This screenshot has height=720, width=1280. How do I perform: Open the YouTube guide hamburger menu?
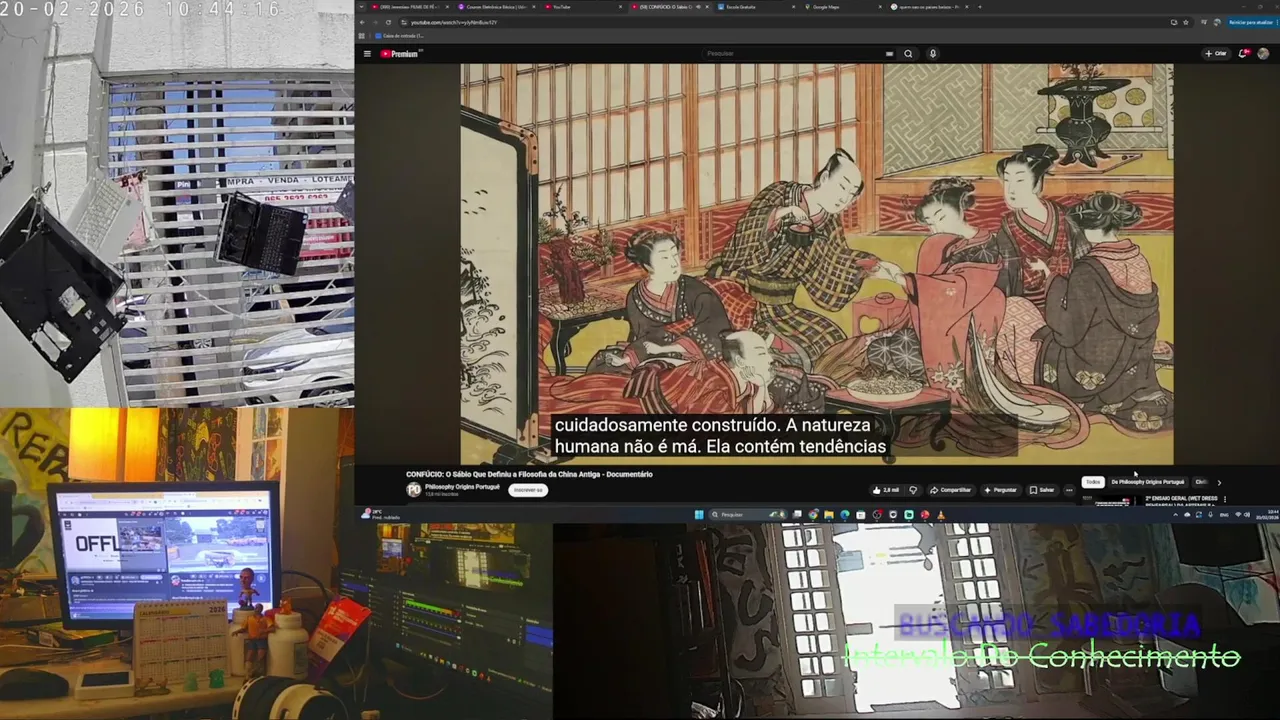point(367,54)
